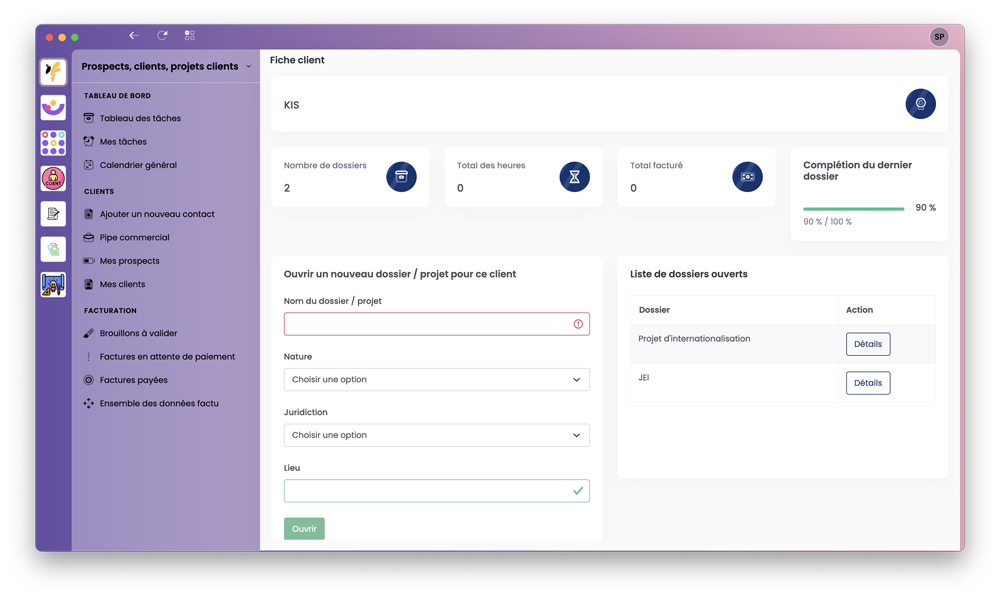Go to Pipe commercial in the sidebar
Viewport: 1000px width, 598px height.
[x=134, y=238]
